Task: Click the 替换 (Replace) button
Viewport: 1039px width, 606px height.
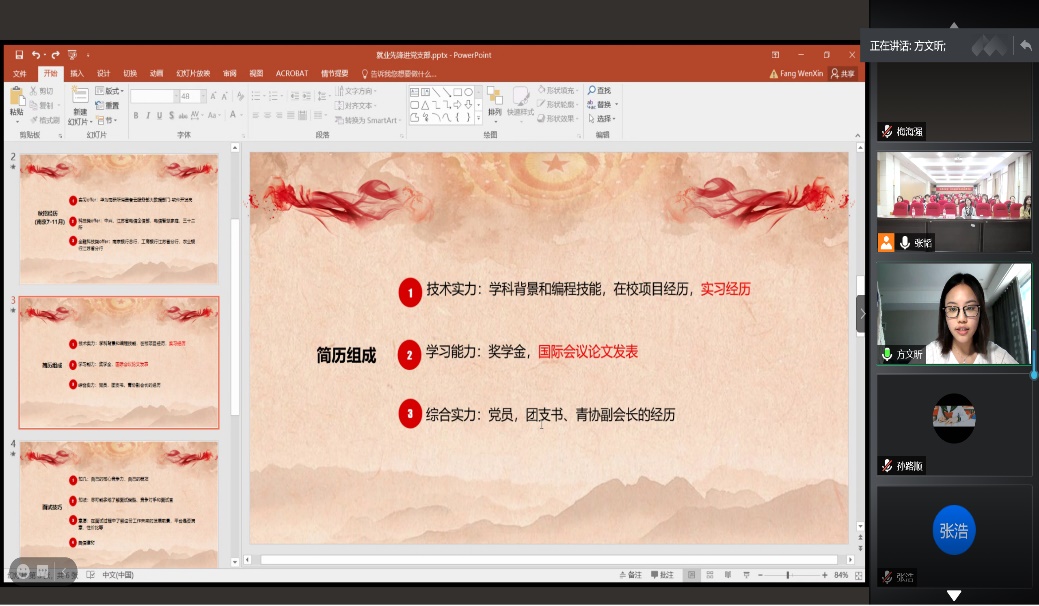Action: (600, 105)
